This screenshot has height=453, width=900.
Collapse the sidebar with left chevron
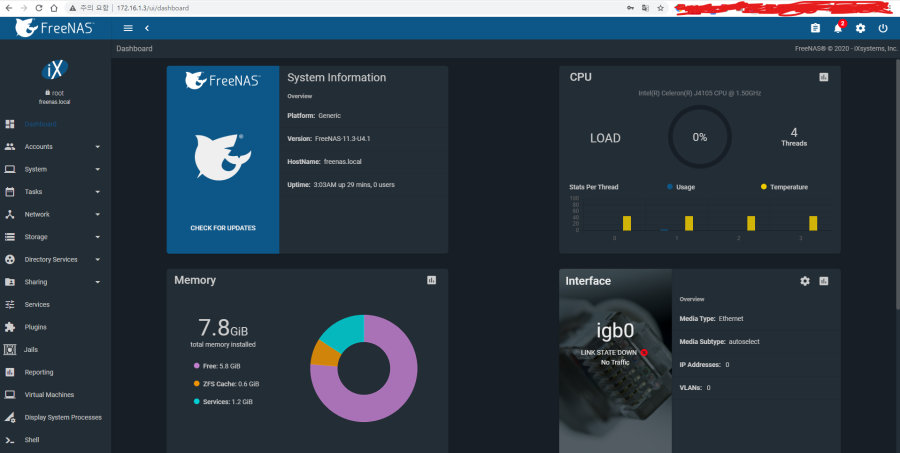point(147,28)
